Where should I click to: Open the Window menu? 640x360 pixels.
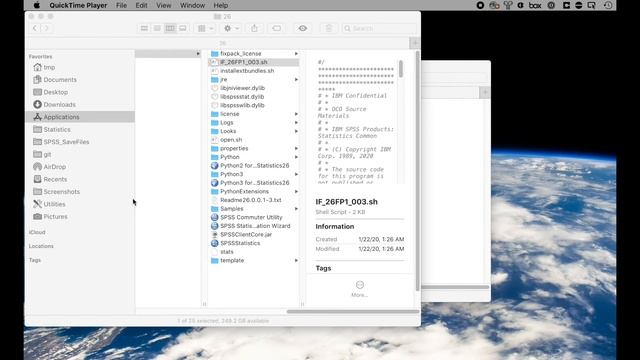point(192,5)
